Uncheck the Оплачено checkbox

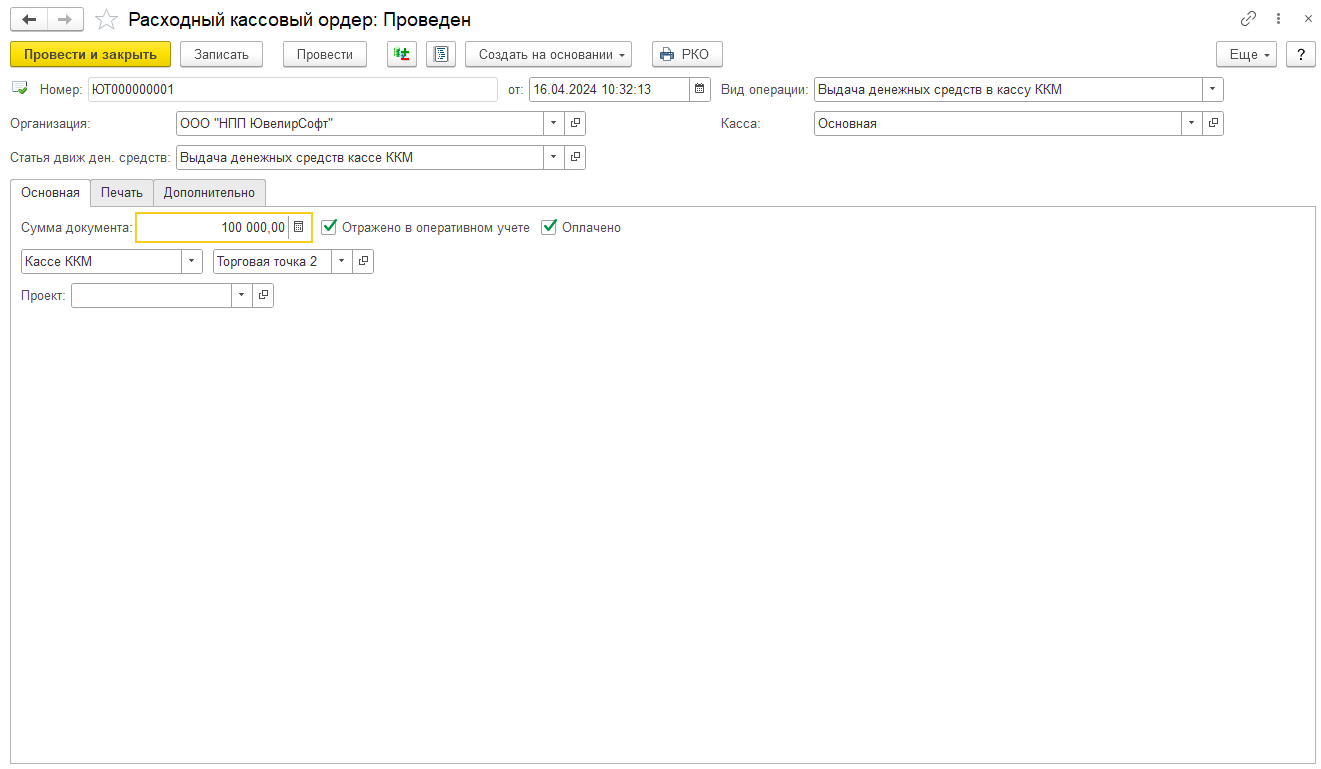click(x=548, y=227)
